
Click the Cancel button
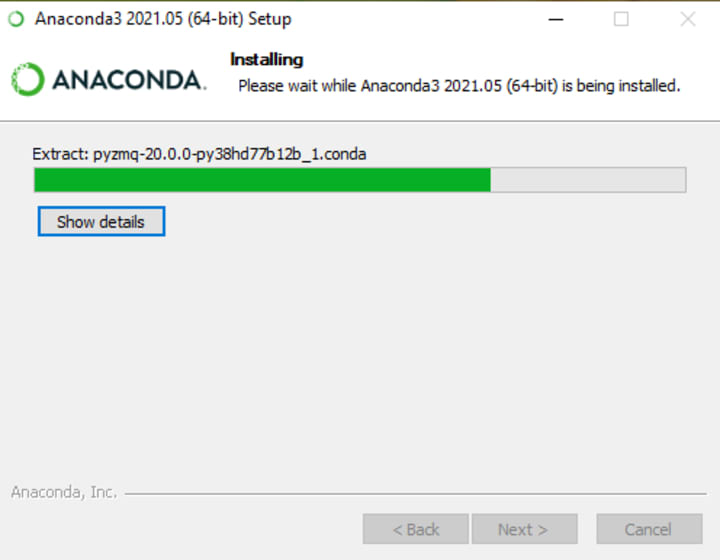click(649, 529)
